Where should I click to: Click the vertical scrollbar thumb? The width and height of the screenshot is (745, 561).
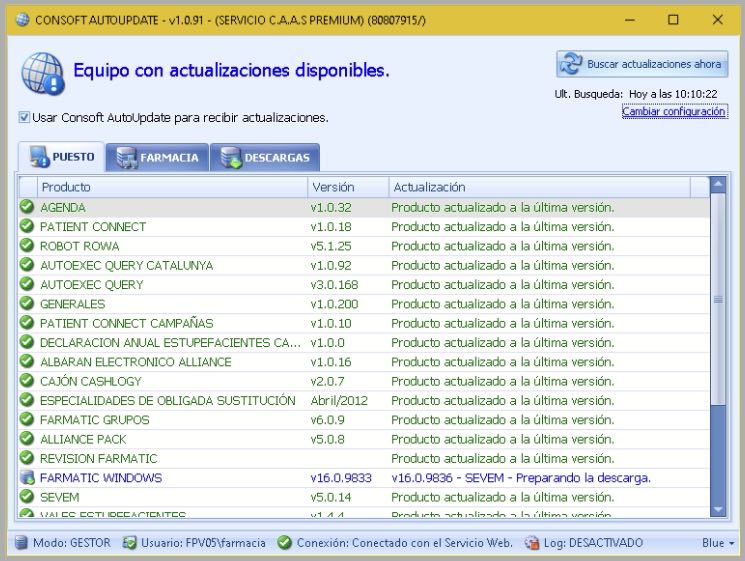pos(718,299)
